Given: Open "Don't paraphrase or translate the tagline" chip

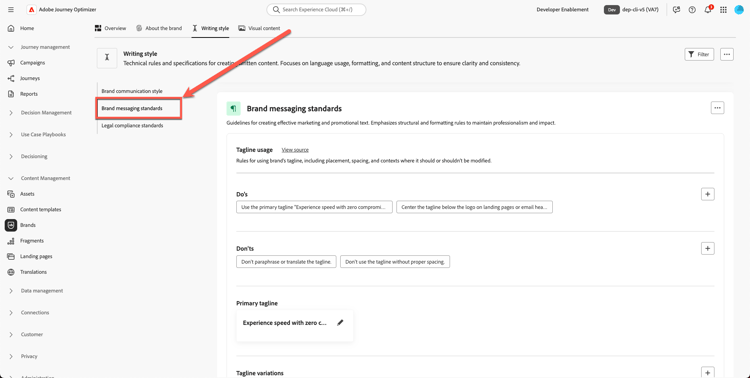Looking at the screenshot, I should [286, 262].
